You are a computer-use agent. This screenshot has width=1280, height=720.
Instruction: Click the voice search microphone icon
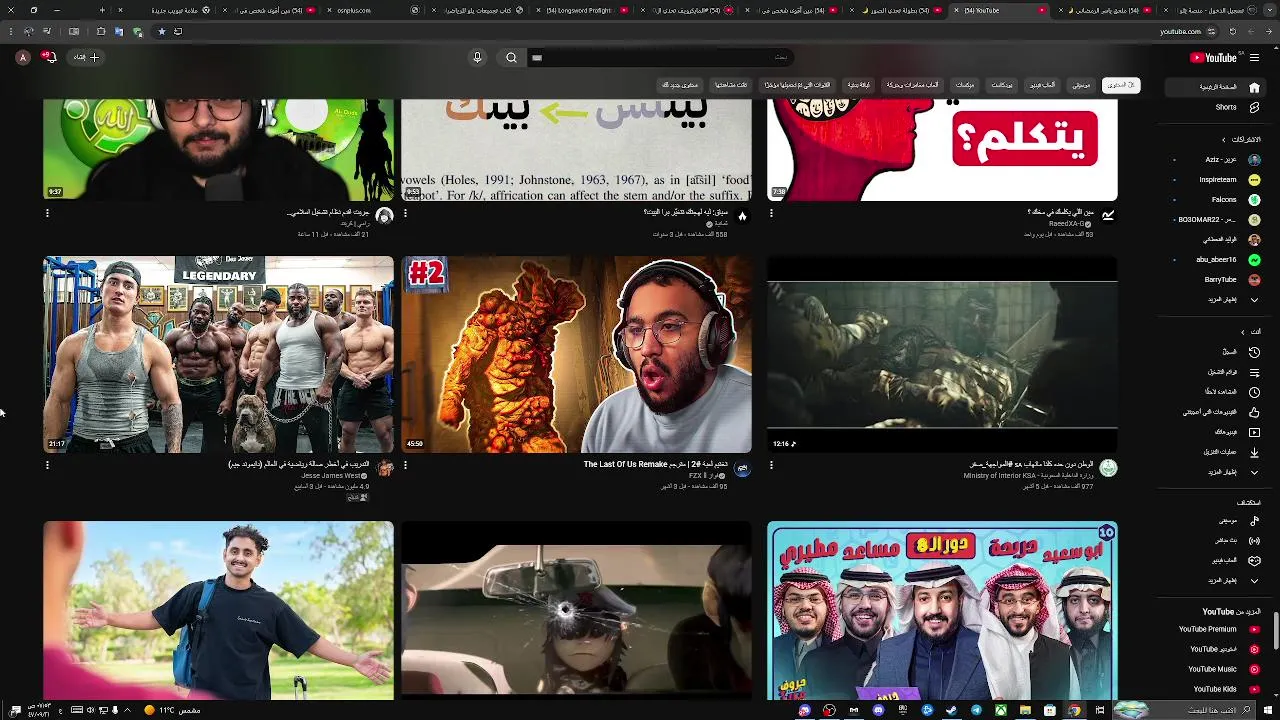pos(477,57)
